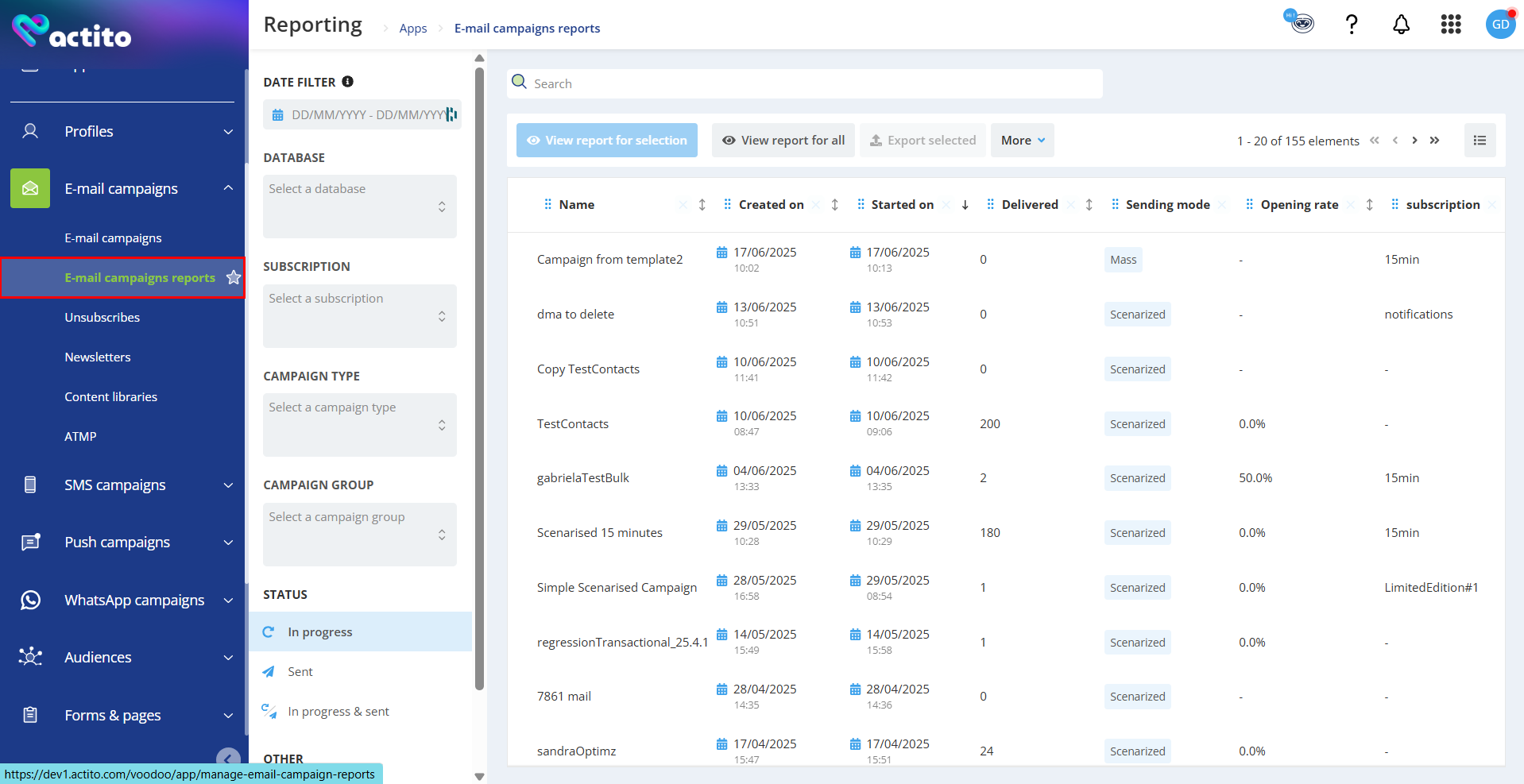Select the Sent status filter

point(360,671)
